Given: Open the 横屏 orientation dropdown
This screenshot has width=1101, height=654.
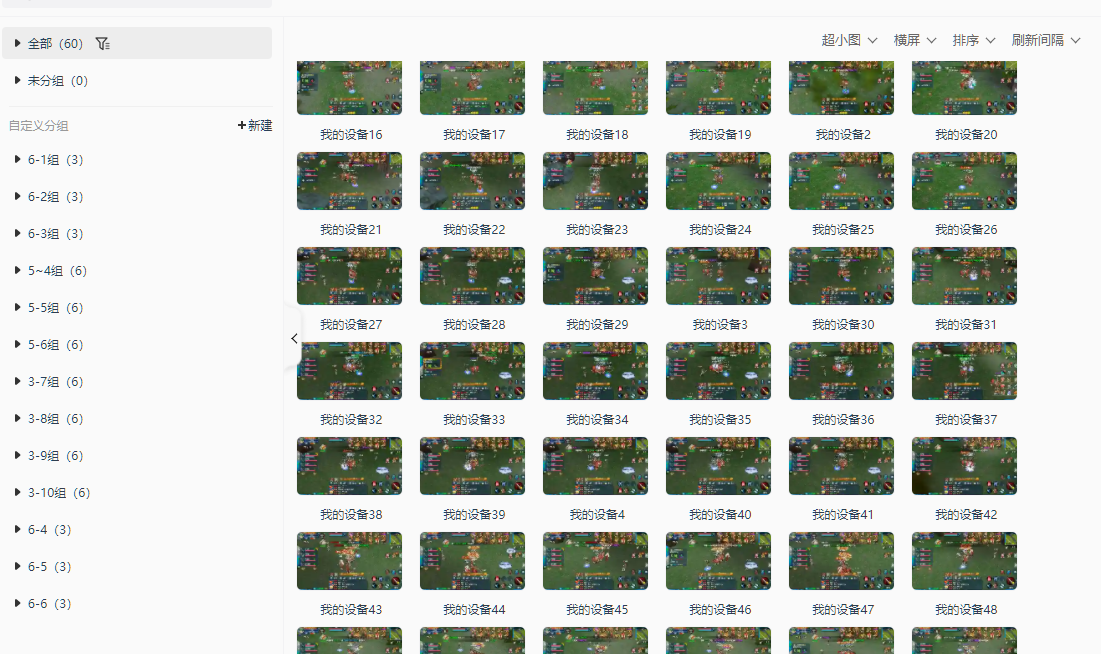Looking at the screenshot, I should 915,40.
